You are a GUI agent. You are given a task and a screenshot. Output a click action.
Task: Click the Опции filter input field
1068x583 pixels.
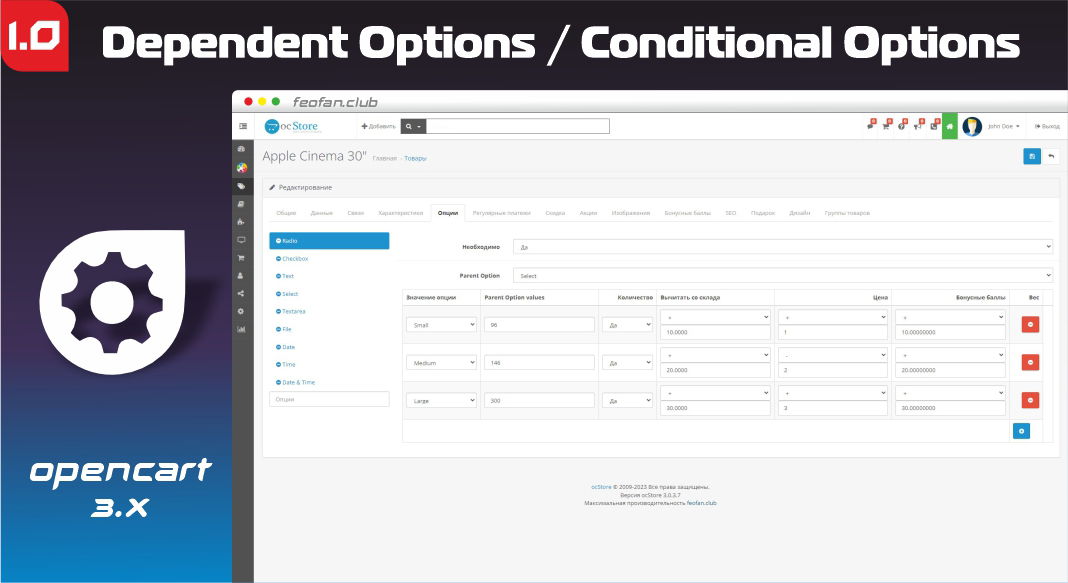pyautogui.click(x=328, y=398)
